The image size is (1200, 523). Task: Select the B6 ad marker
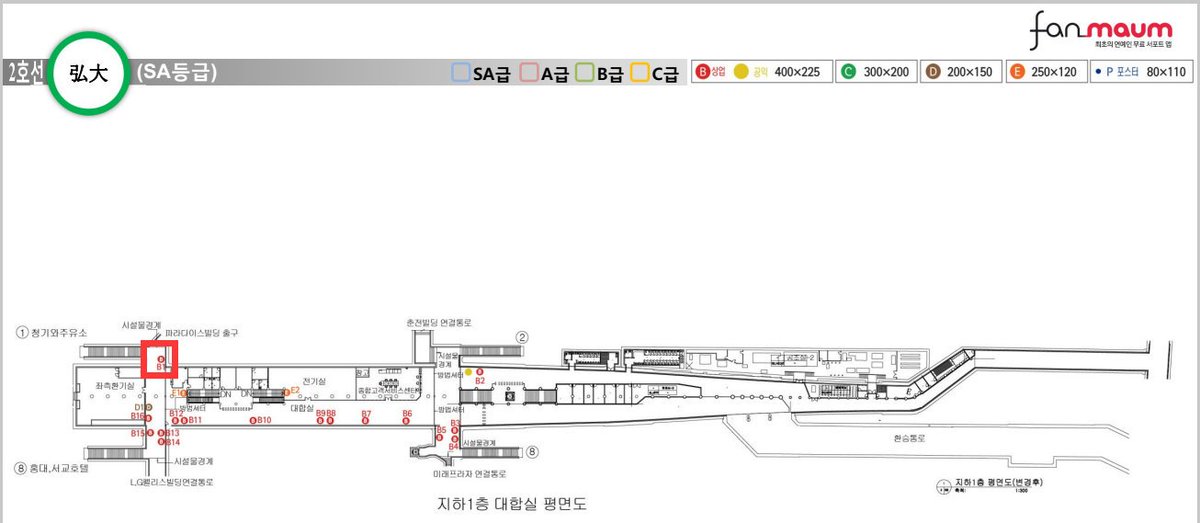pos(406,421)
